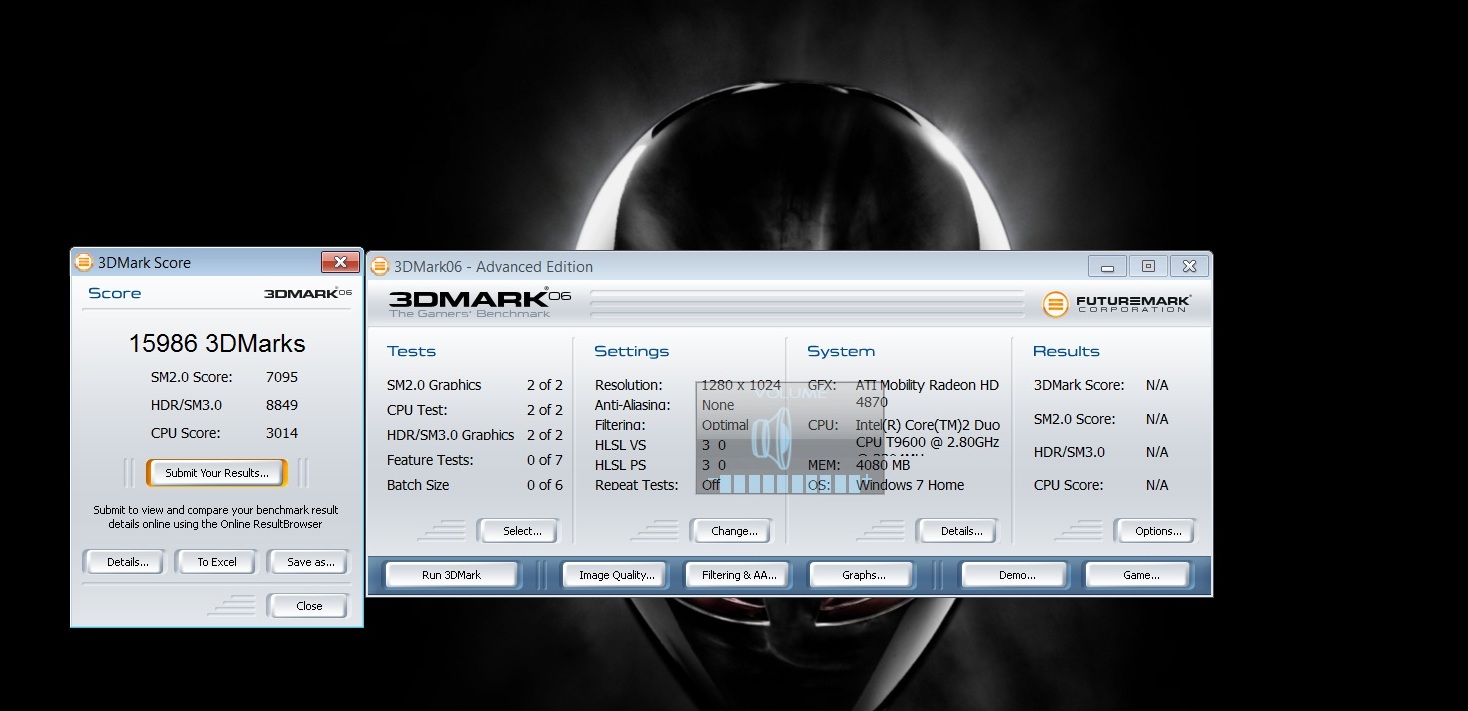1468x711 pixels.
Task: Click the Tests section heading
Action: [x=411, y=351]
